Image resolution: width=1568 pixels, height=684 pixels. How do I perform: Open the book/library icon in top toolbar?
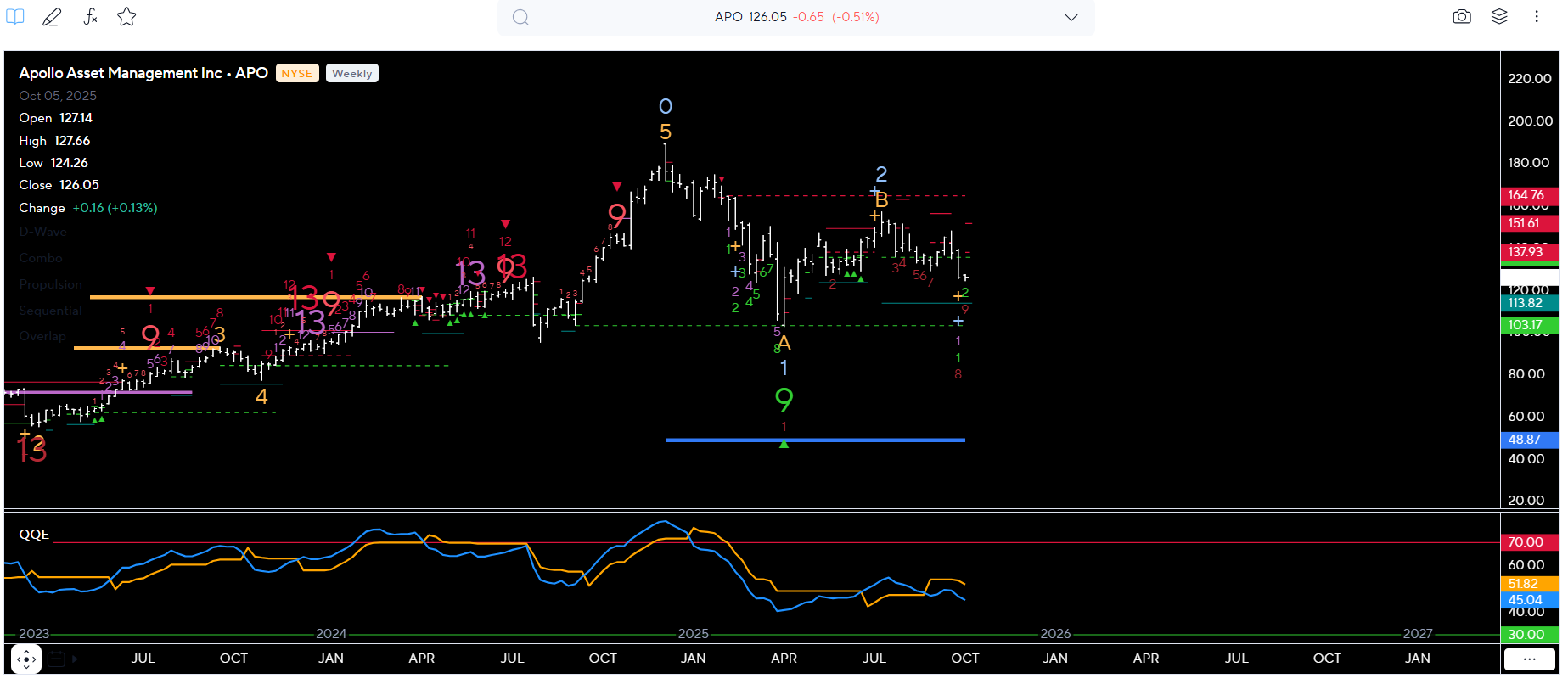[x=15, y=16]
